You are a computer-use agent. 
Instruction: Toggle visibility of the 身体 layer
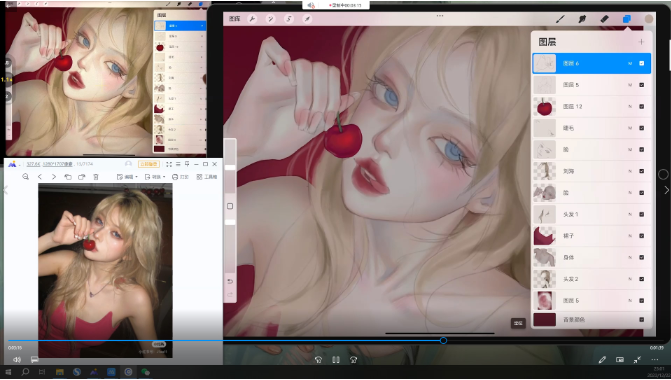point(641,257)
